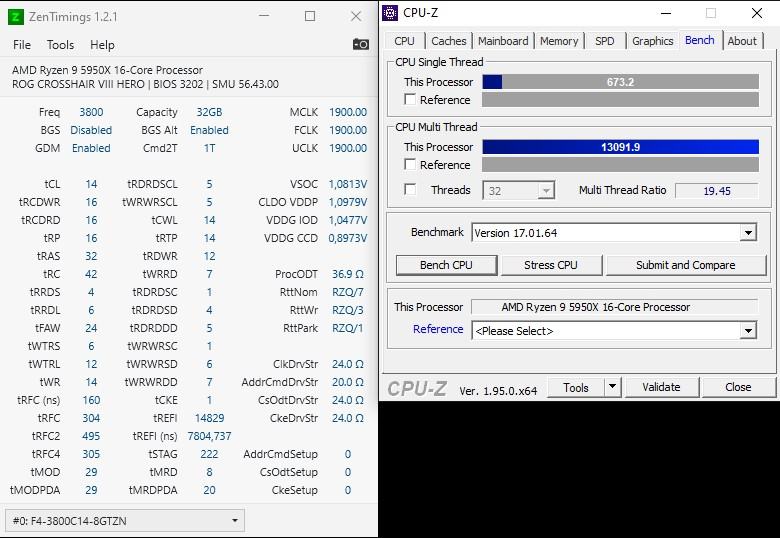This screenshot has height=538, width=780.
Task: Click the BGS value Disabled
Action: pyautogui.click(x=91, y=130)
